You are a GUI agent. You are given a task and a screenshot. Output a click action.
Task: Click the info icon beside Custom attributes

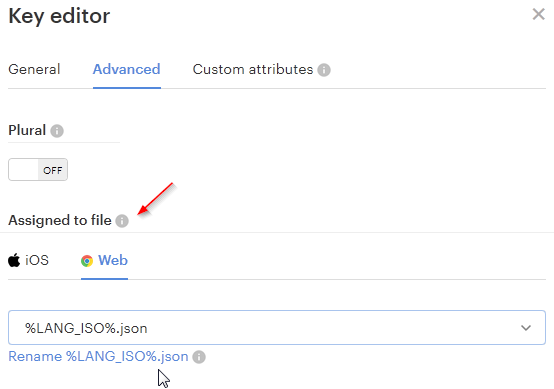click(324, 70)
